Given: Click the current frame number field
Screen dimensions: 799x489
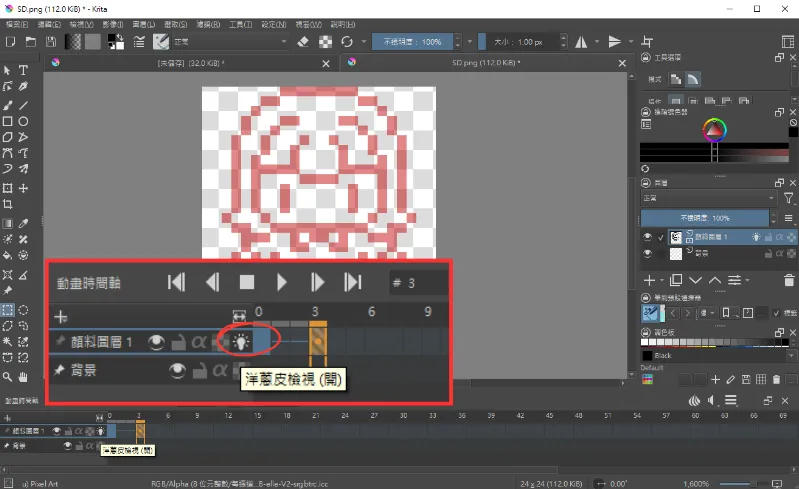Looking at the screenshot, I should click(x=418, y=283).
